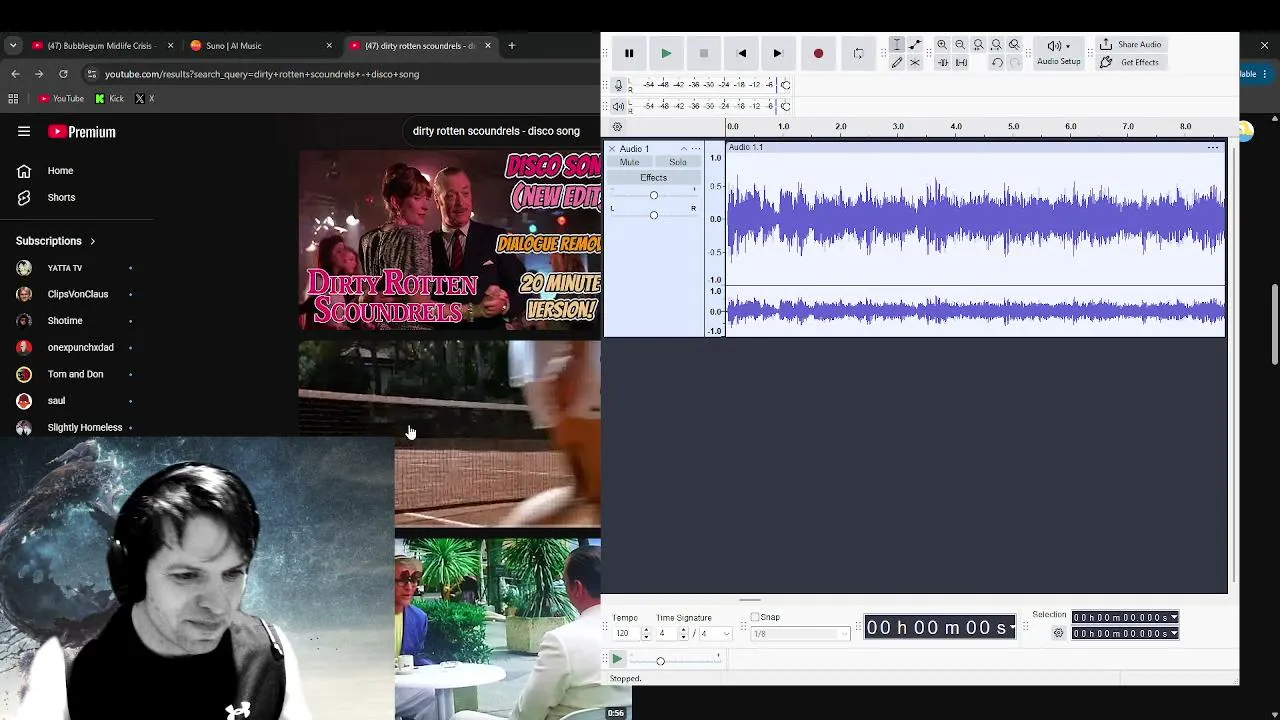Click the Tempo stepper arrows
The image size is (1280, 720).
pos(645,634)
